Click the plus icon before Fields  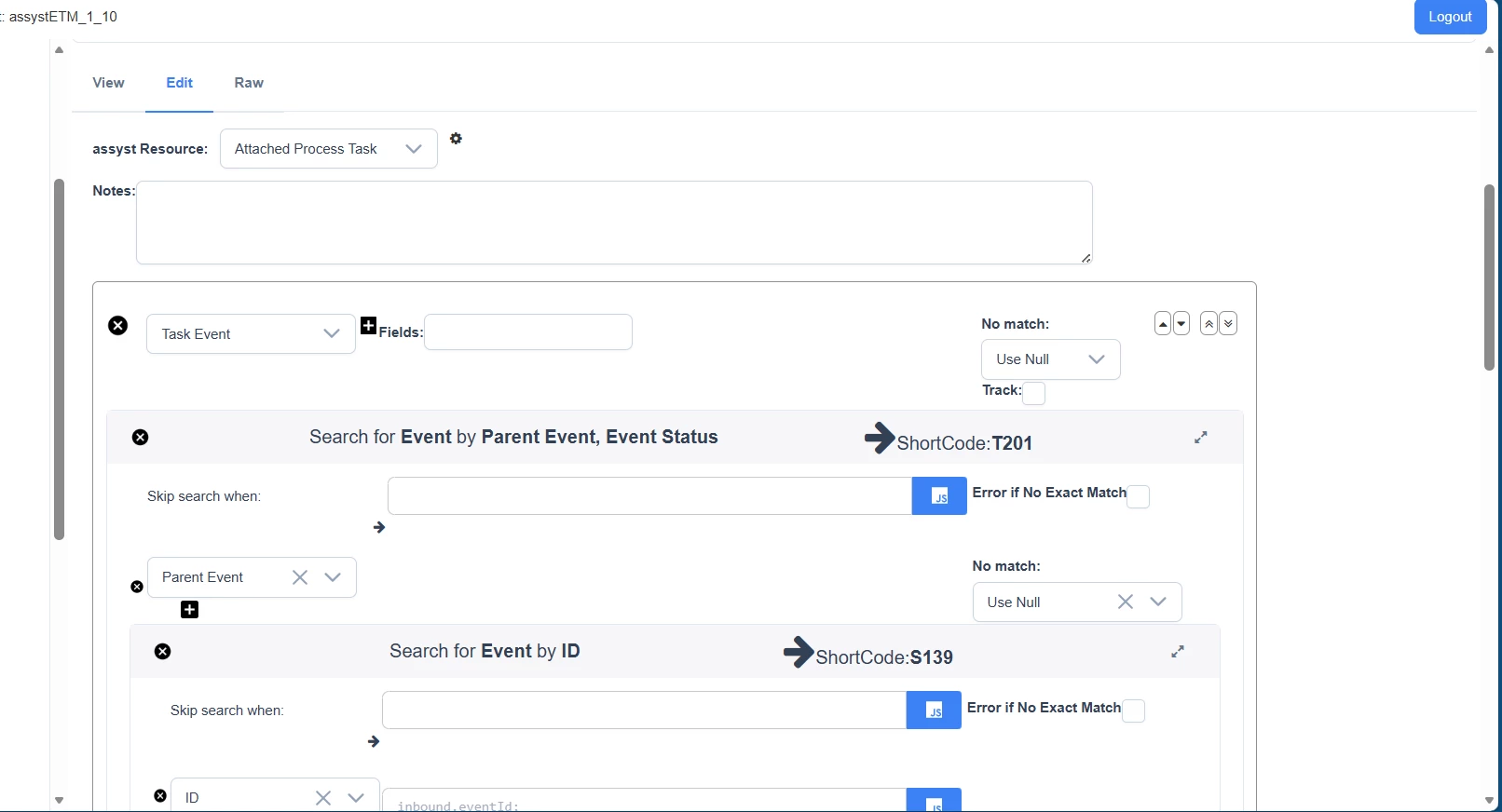click(x=368, y=326)
